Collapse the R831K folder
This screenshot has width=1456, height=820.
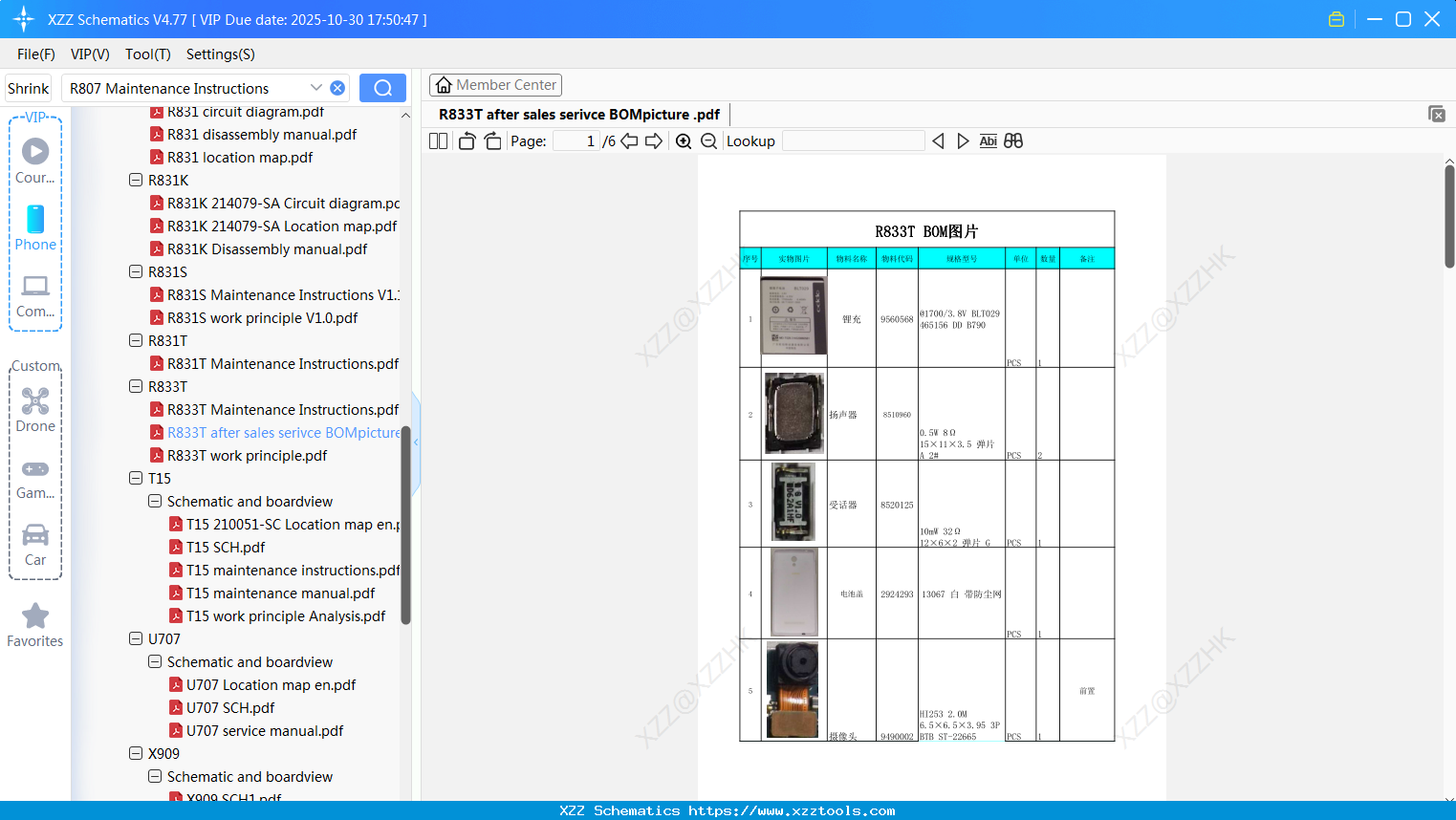coord(136,180)
